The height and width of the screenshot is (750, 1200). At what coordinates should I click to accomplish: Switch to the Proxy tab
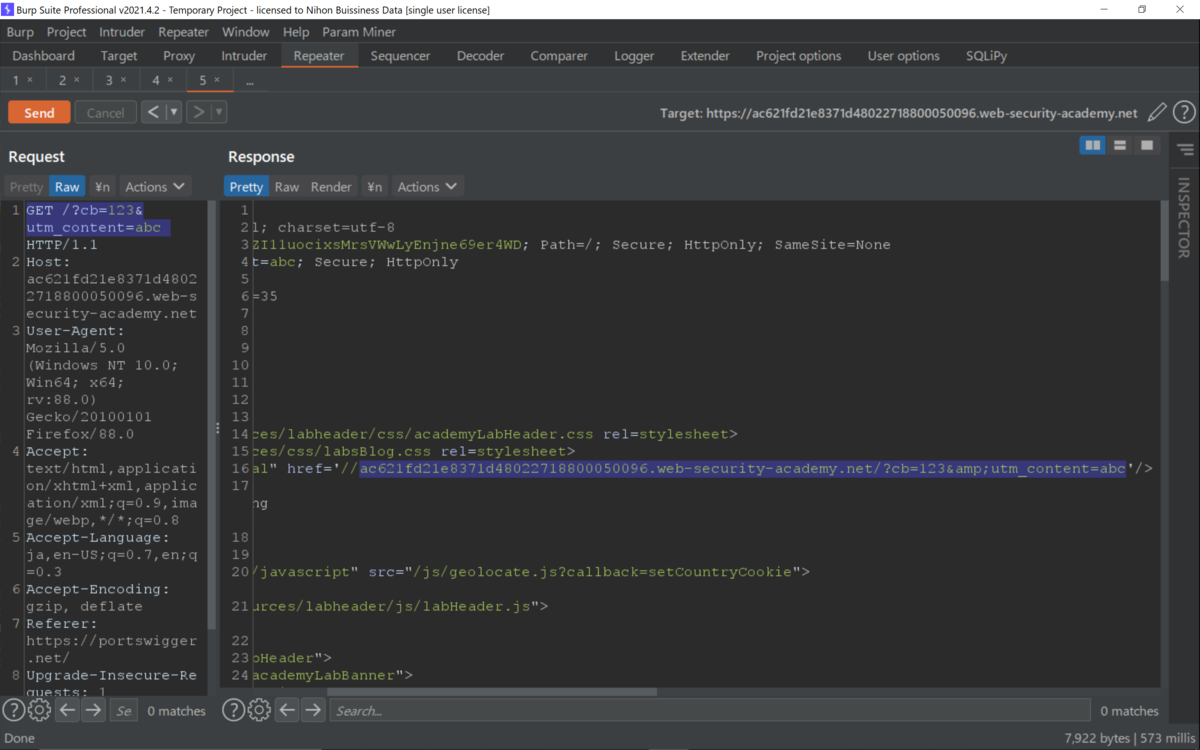coord(179,56)
